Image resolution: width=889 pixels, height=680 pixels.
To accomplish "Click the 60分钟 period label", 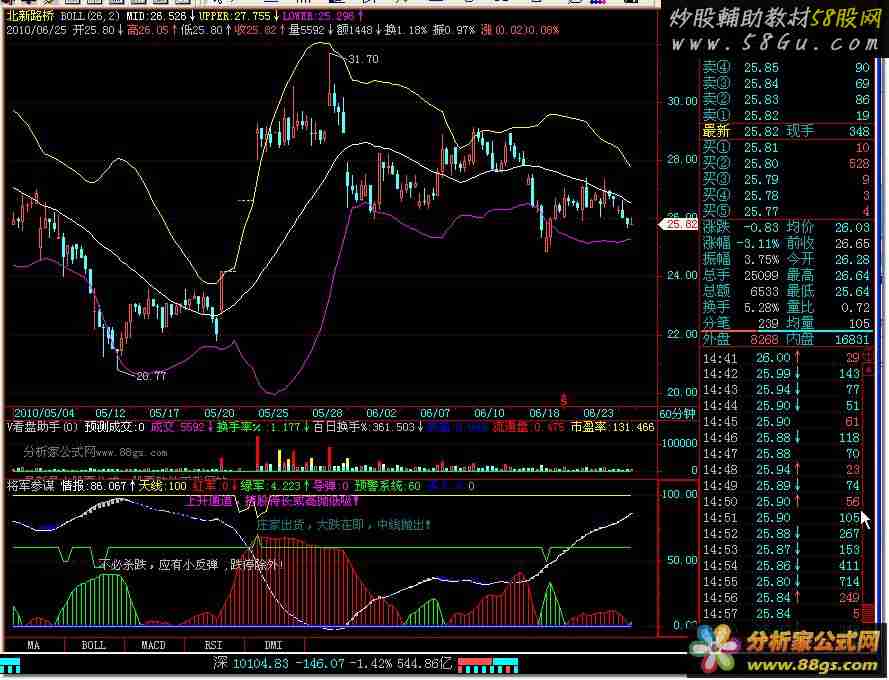I will [677, 413].
